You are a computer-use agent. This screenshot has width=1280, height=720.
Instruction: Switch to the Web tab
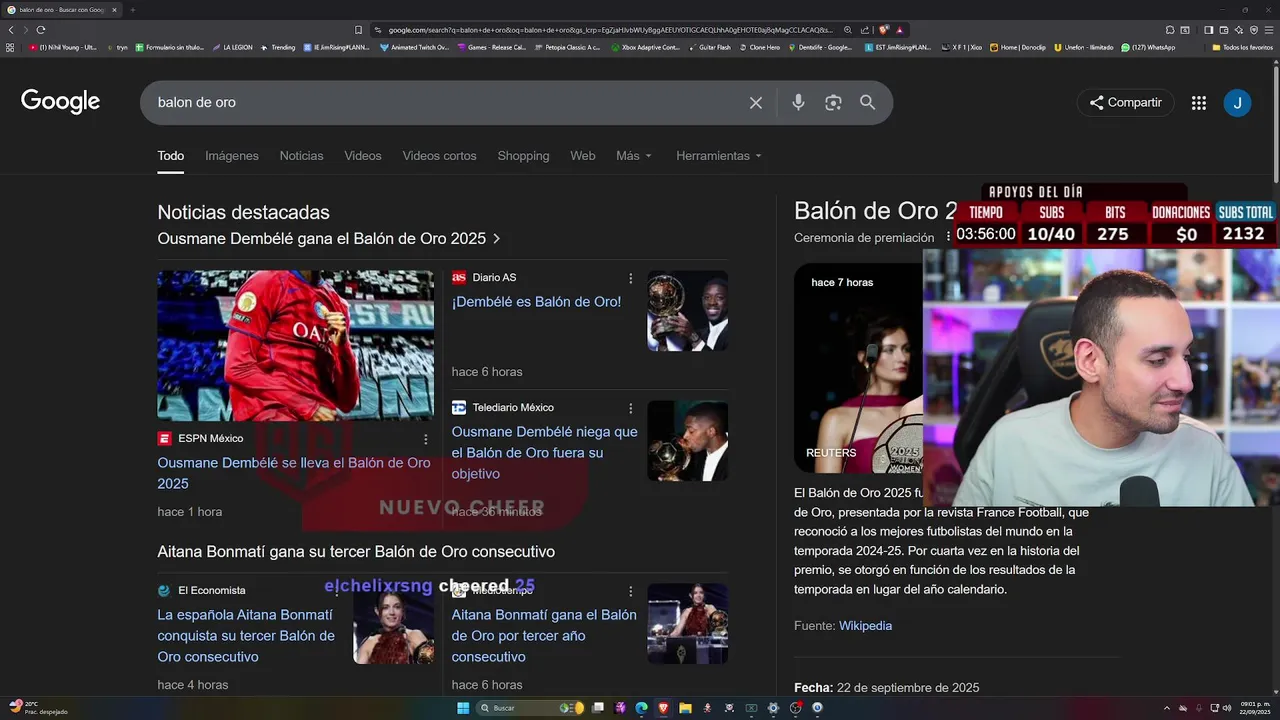(583, 156)
